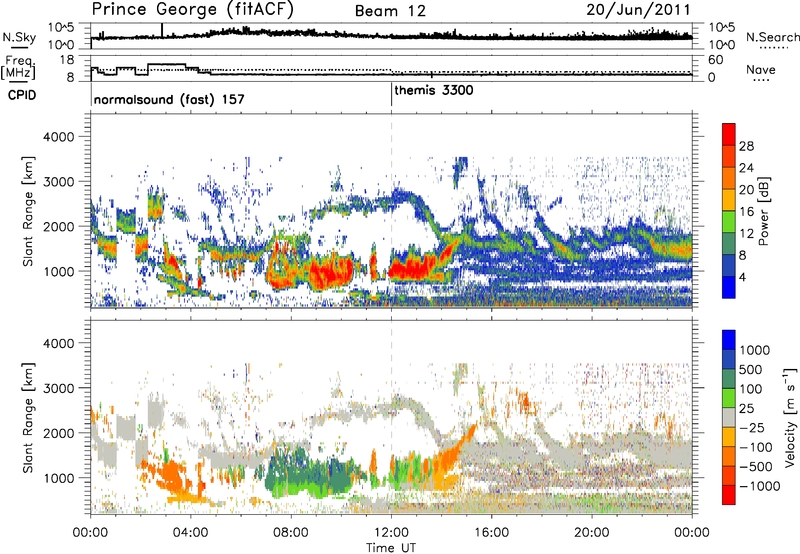This screenshot has height=554, width=800.
Task: Select the Velocity [m s-1] color bar title
Action: point(790,416)
